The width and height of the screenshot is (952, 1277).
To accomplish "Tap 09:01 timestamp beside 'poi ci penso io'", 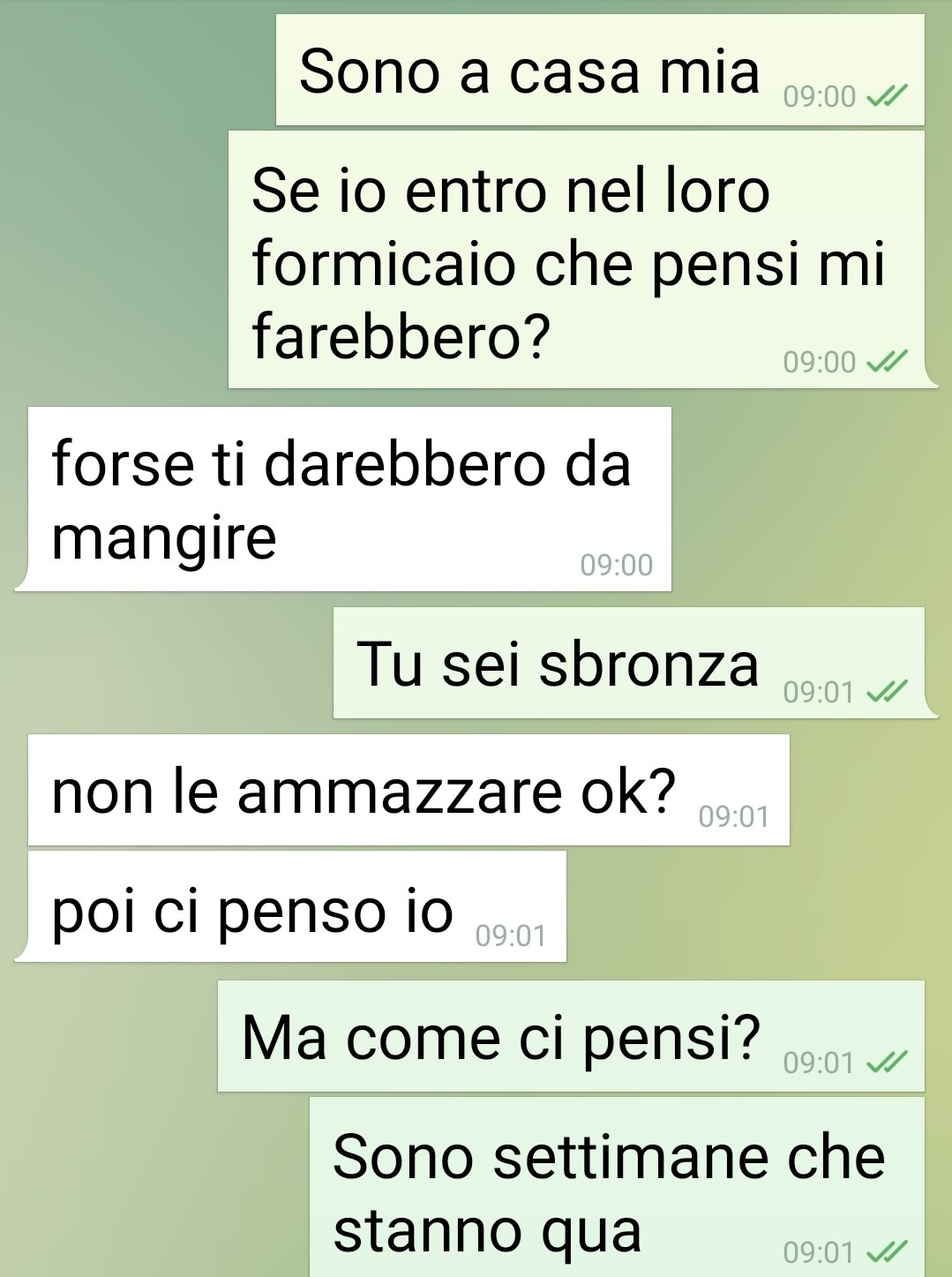I will pos(511,935).
